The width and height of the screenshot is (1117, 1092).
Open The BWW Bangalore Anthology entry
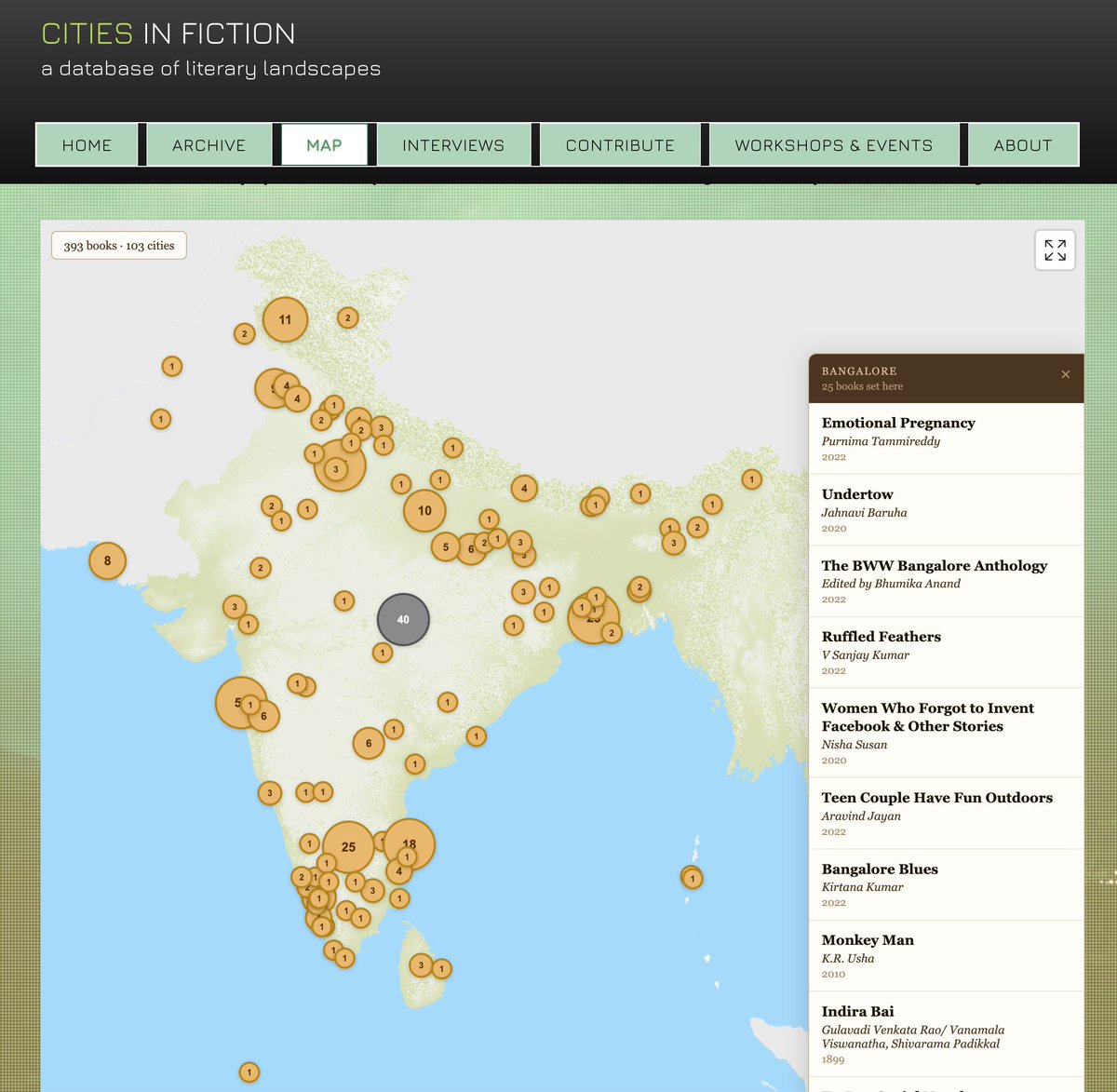tap(946, 581)
